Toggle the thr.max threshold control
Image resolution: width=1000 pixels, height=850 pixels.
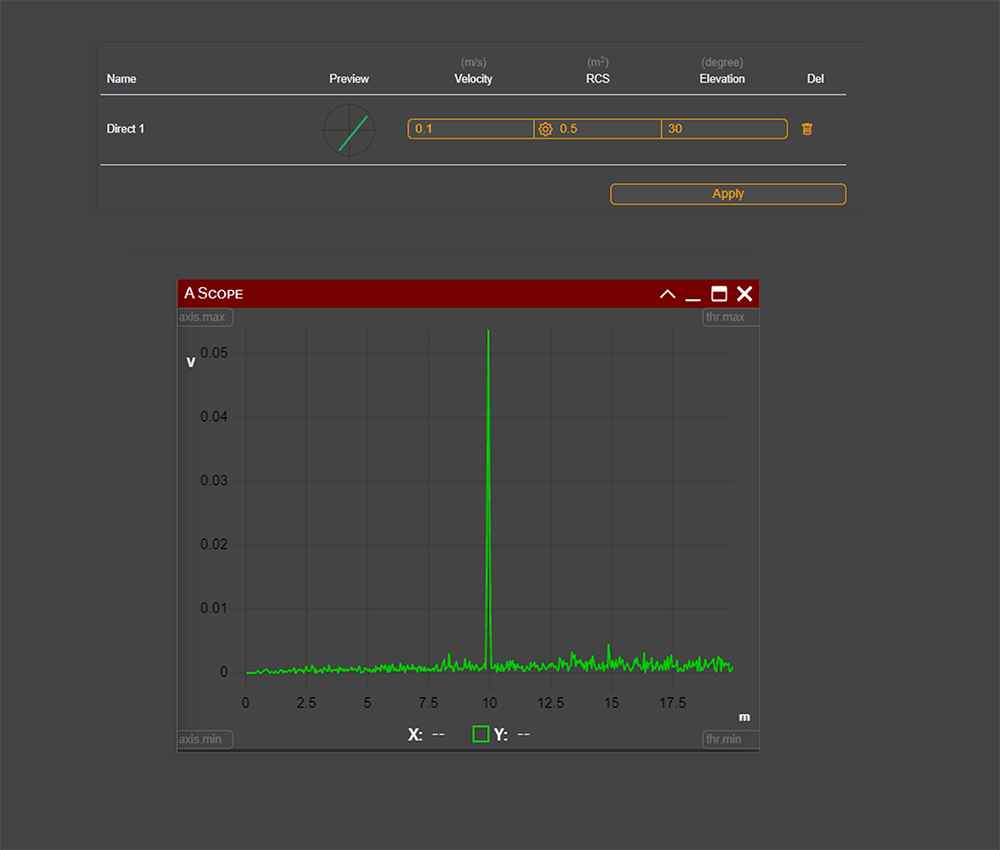pyautogui.click(x=730, y=317)
